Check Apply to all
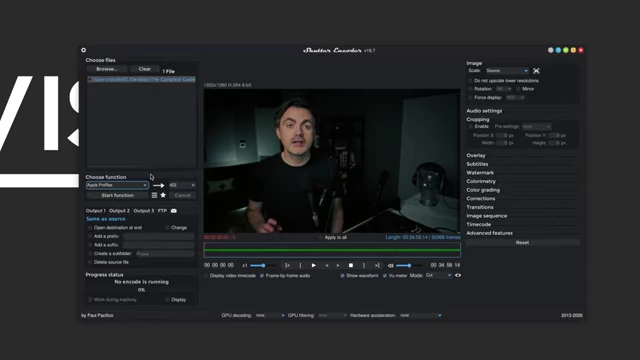The image size is (640, 360). click(x=320, y=238)
